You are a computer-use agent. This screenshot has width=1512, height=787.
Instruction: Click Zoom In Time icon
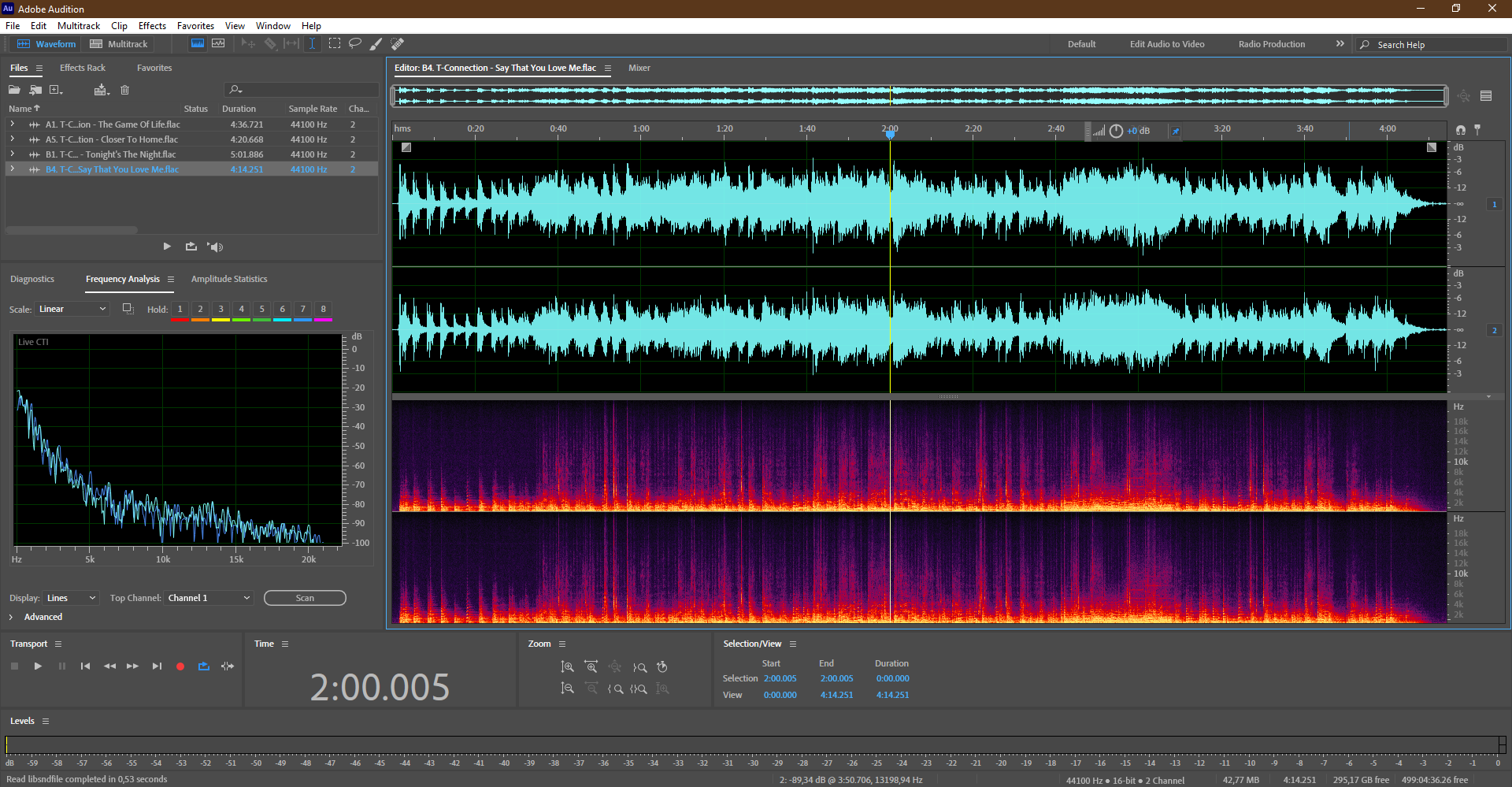[x=591, y=667]
